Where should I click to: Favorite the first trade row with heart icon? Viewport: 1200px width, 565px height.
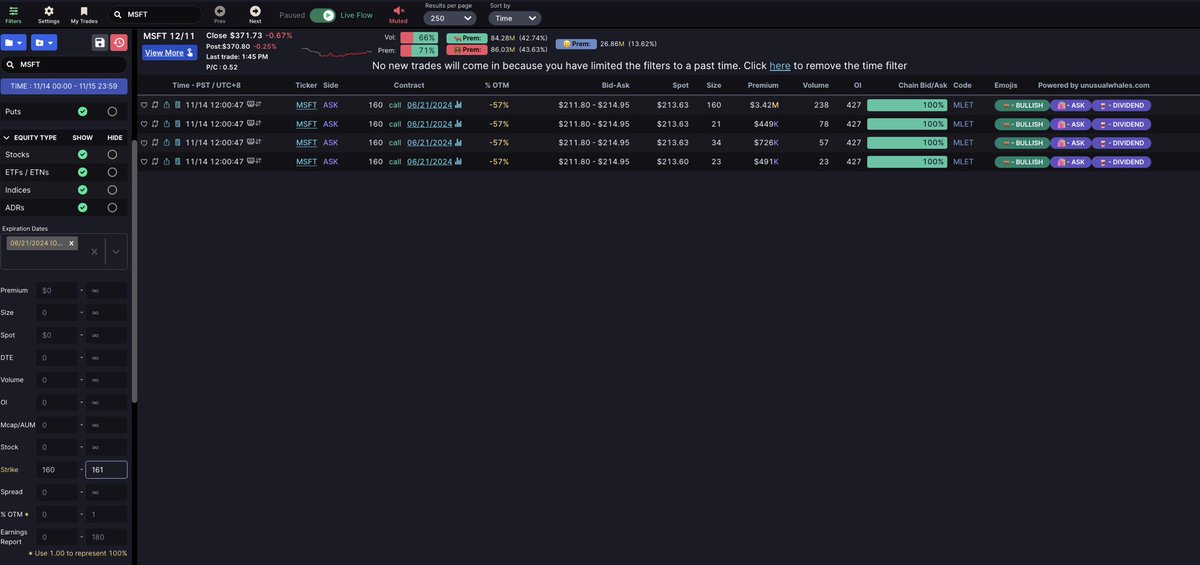(143, 105)
